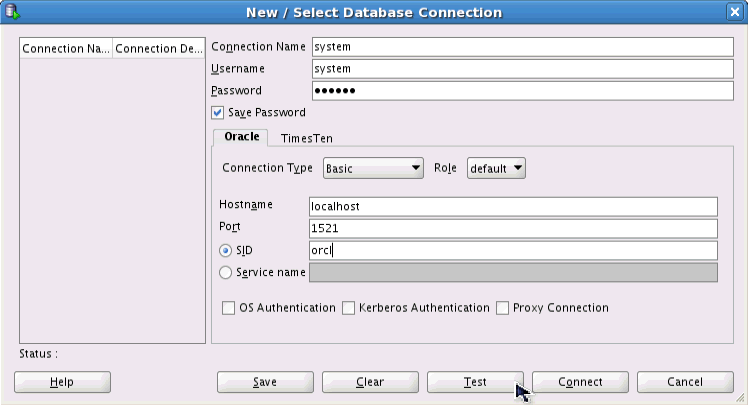Click the Save button
Screen dimensions: 748x405
265,382
